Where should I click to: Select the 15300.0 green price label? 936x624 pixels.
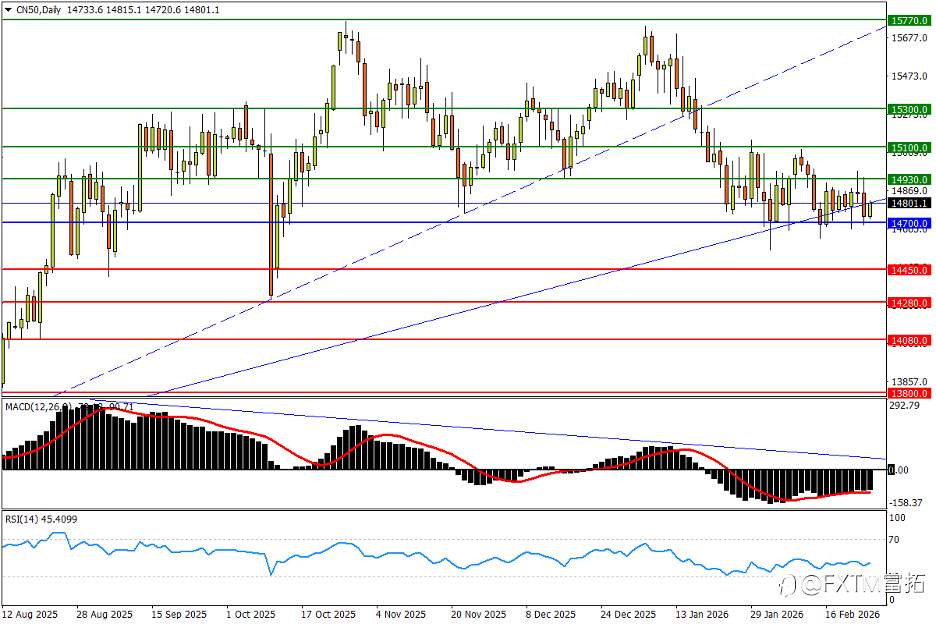[x=910, y=109]
